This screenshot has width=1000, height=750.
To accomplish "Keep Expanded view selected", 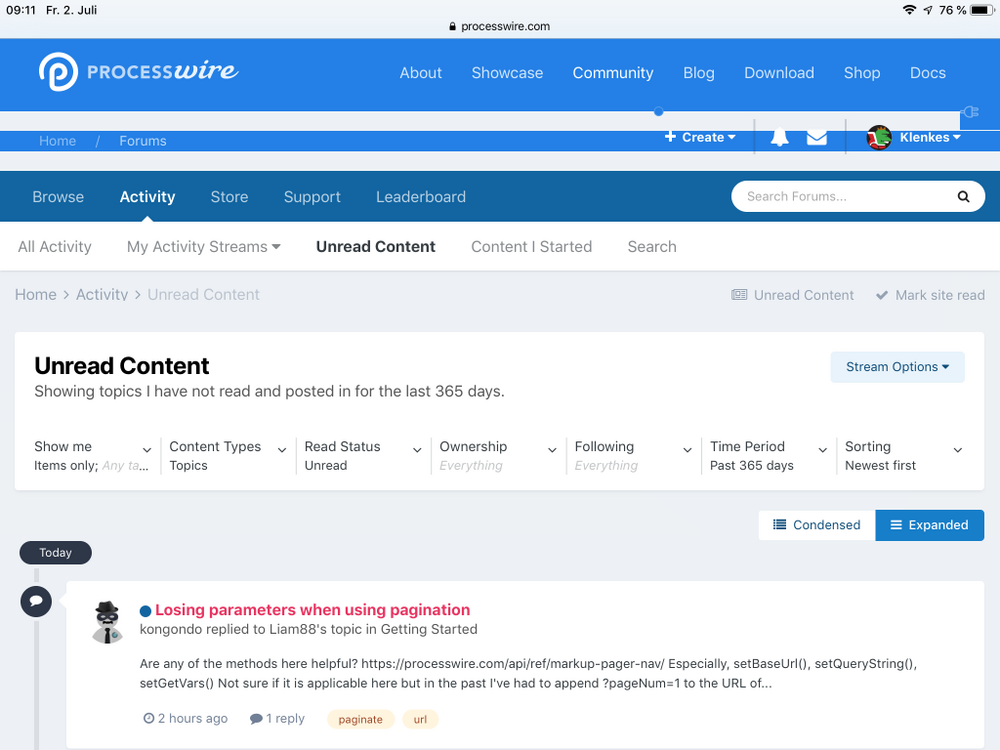I will pos(929,524).
